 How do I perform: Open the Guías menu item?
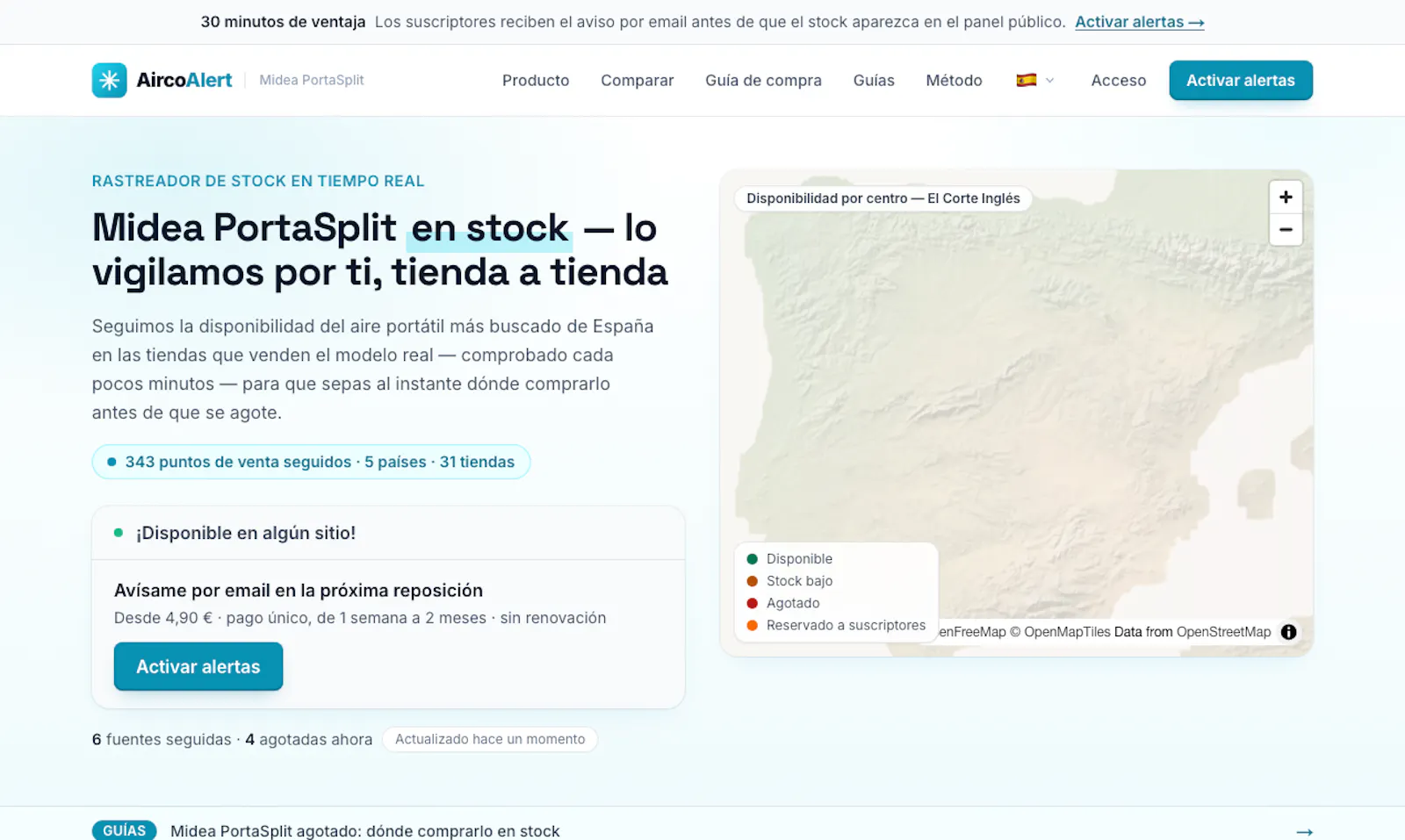click(x=874, y=80)
